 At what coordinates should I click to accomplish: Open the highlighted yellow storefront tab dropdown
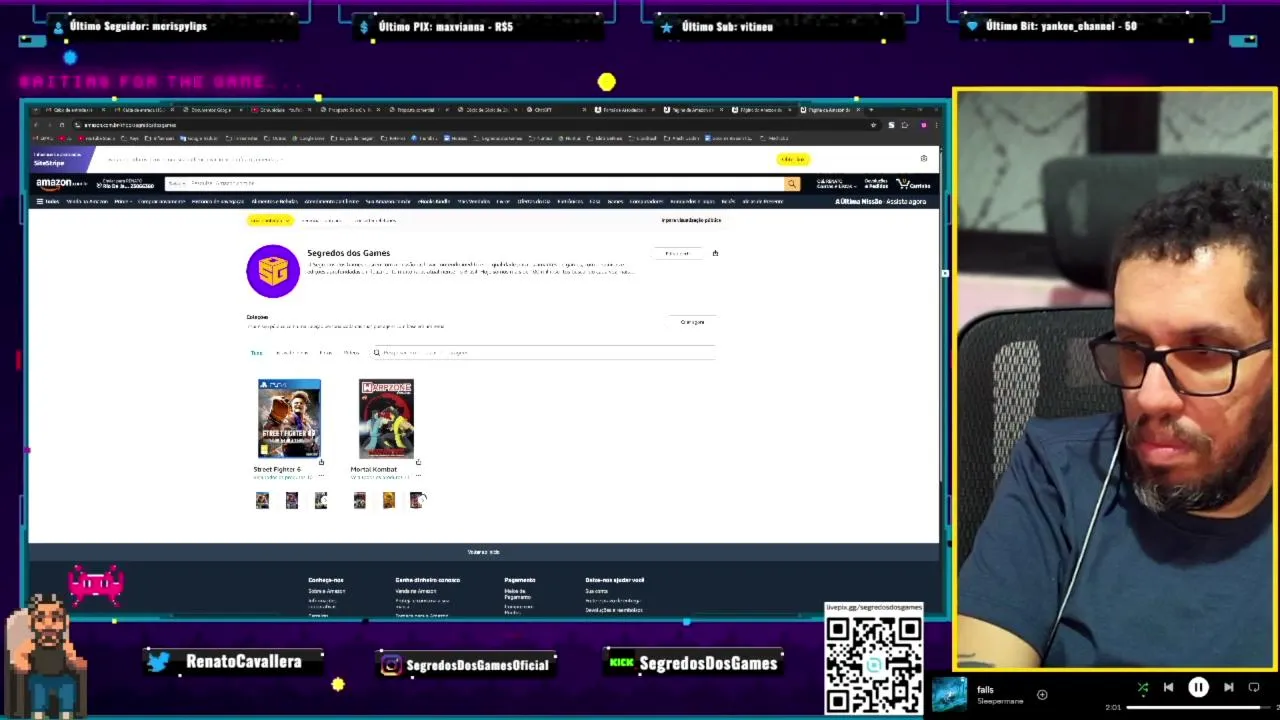pyautogui.click(x=269, y=221)
